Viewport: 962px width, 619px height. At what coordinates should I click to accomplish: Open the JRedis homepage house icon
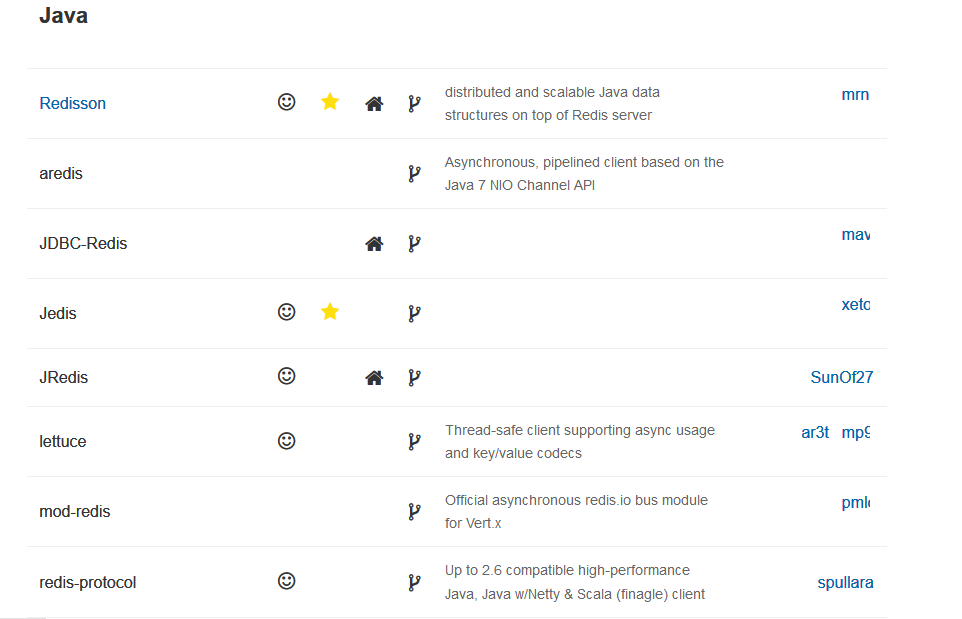coord(374,377)
